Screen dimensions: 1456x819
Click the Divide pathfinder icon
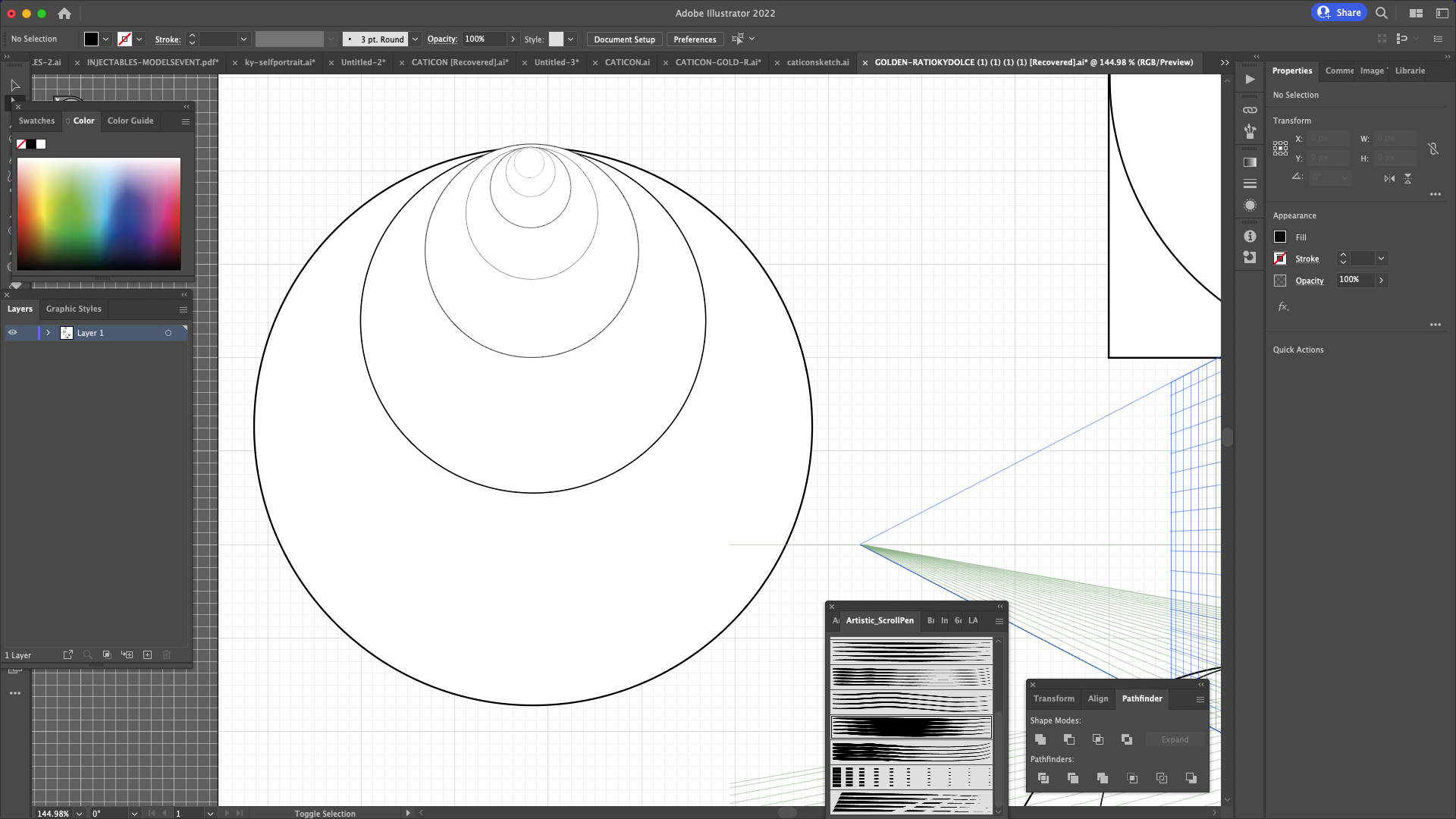click(1043, 778)
